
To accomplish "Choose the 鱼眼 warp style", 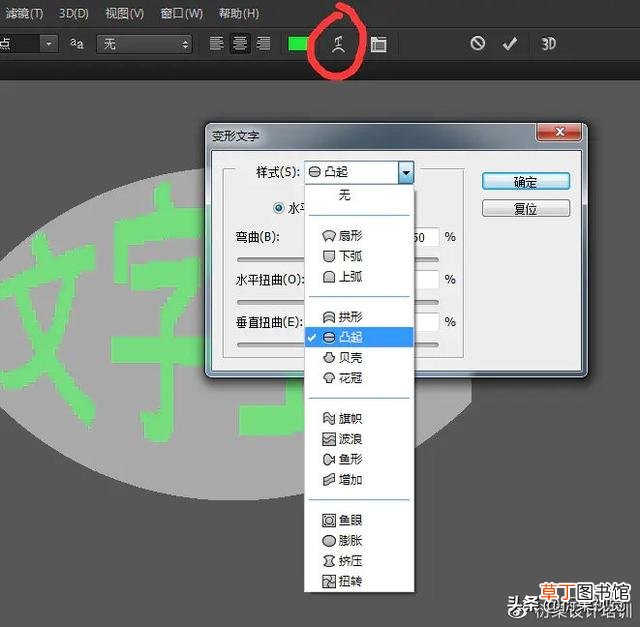I will (x=359, y=520).
